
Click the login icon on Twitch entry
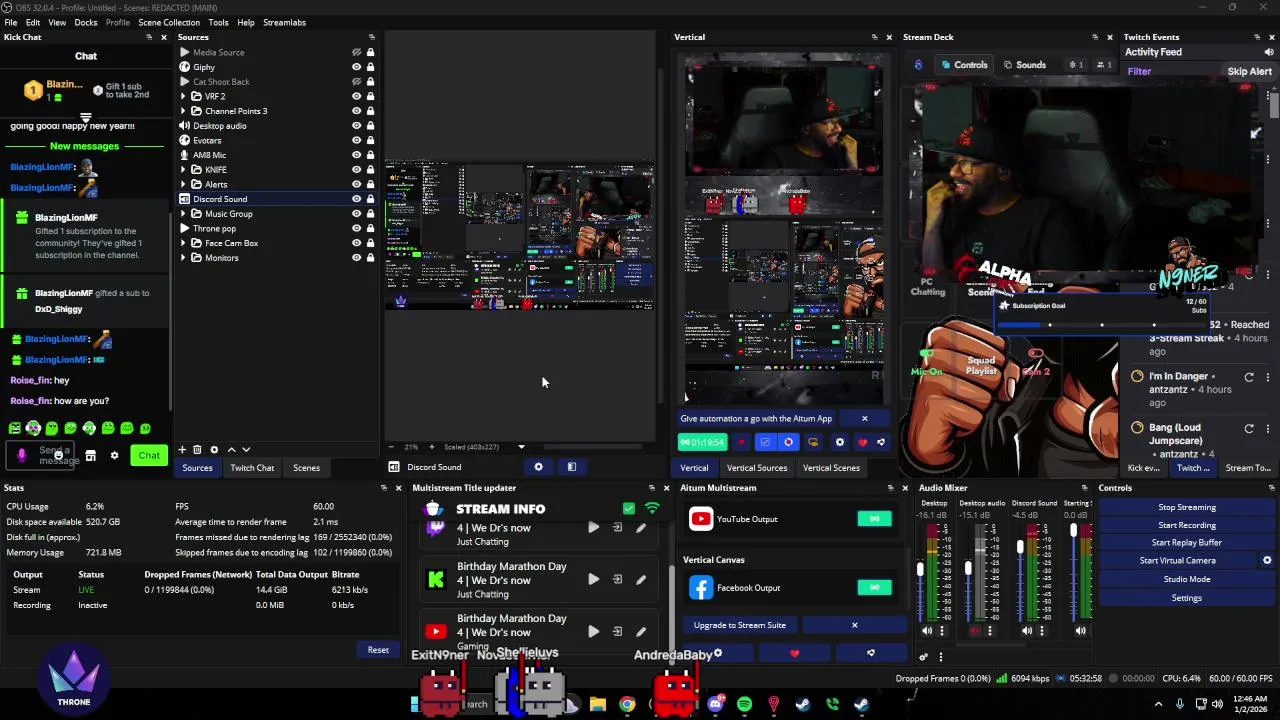click(617, 527)
